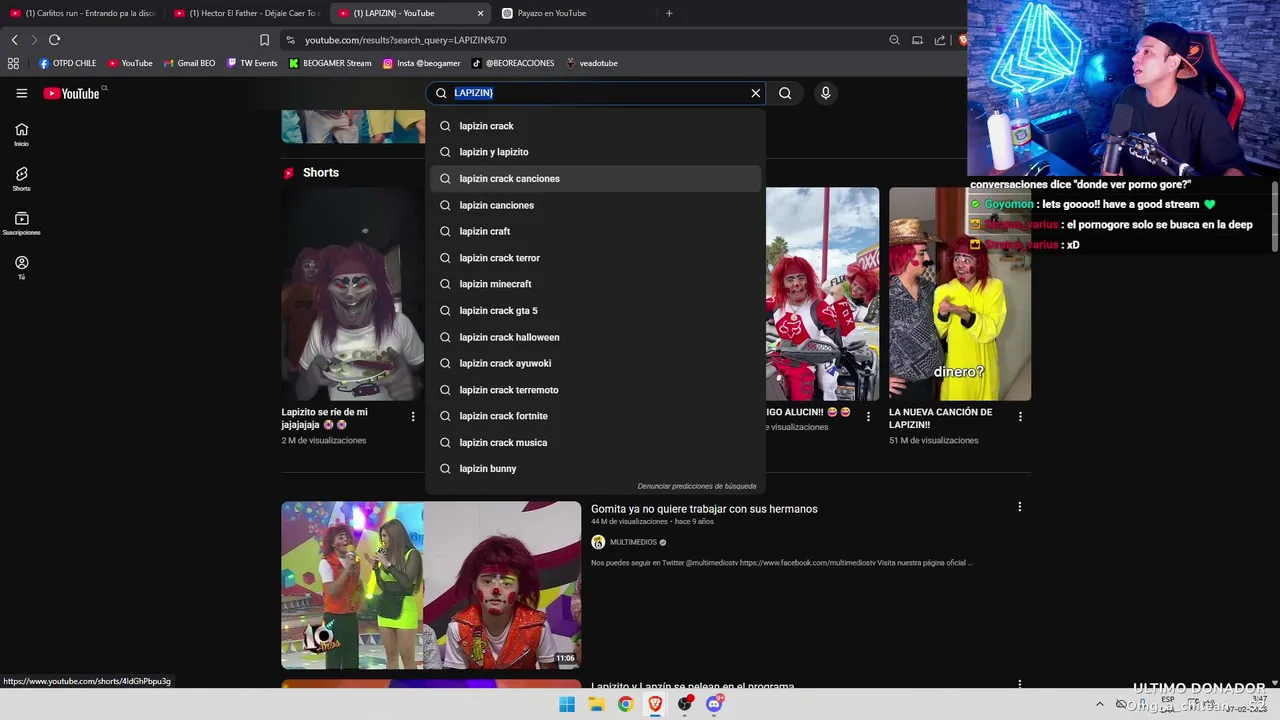The height and width of the screenshot is (720, 1280).
Task: Open the Tú profile sidebar icon
Action: (21, 267)
